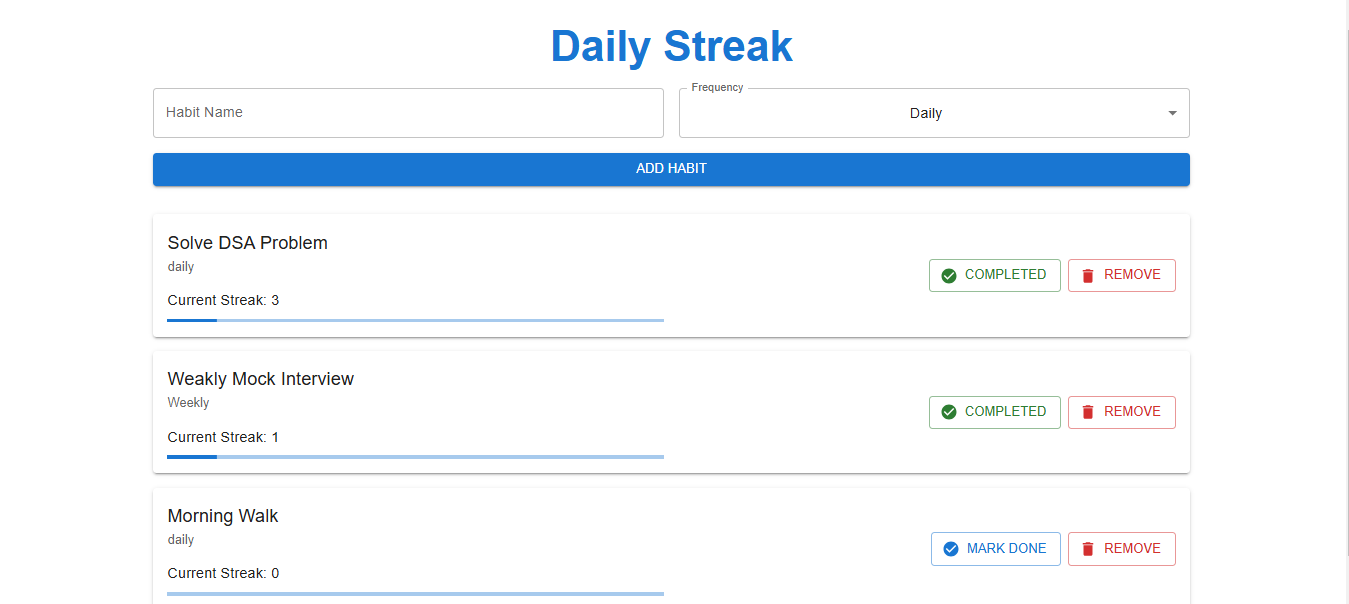Click trash icon for Solve DSA Problem
1349x604 pixels.
tap(1088, 275)
